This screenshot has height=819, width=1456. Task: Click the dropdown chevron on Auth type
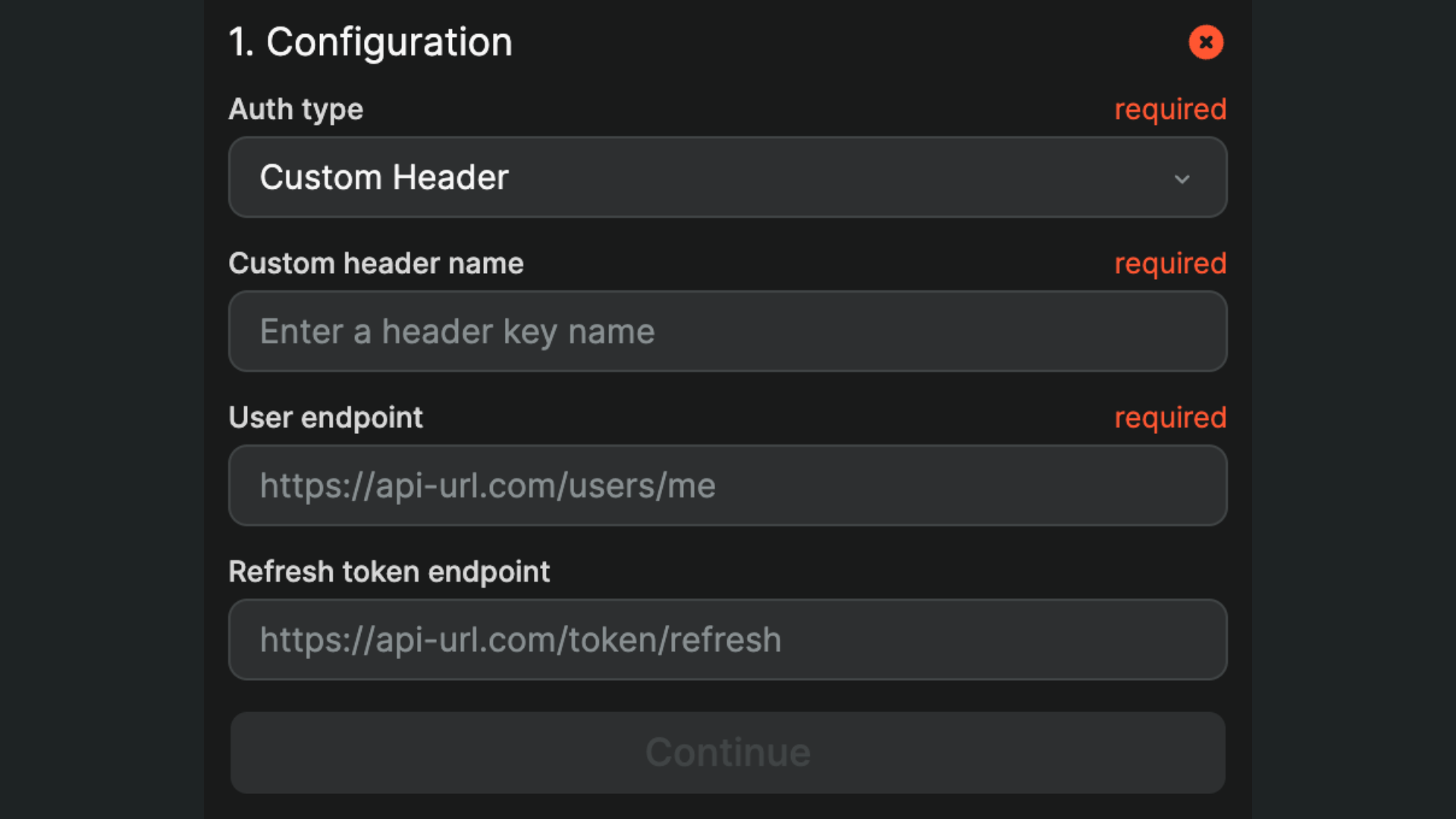1183,179
